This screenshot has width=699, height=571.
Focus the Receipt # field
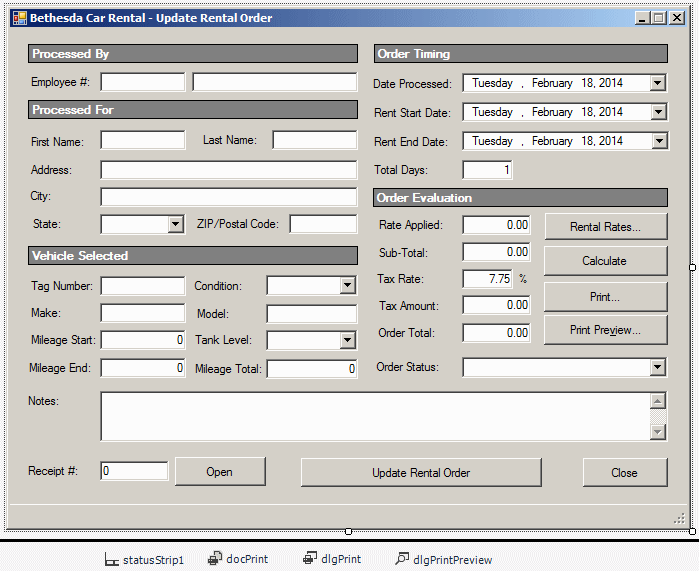pos(134,471)
